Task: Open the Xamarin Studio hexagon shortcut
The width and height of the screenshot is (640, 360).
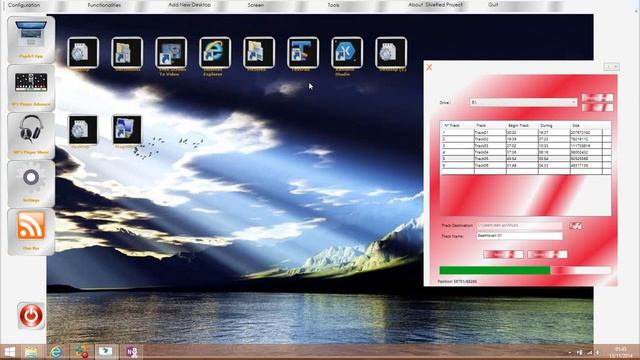Action: [347, 52]
